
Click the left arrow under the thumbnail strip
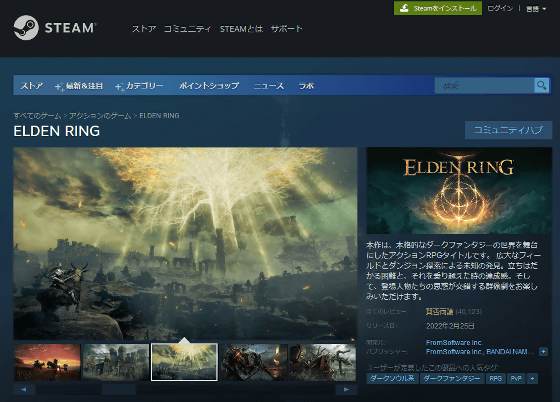(x=24, y=389)
